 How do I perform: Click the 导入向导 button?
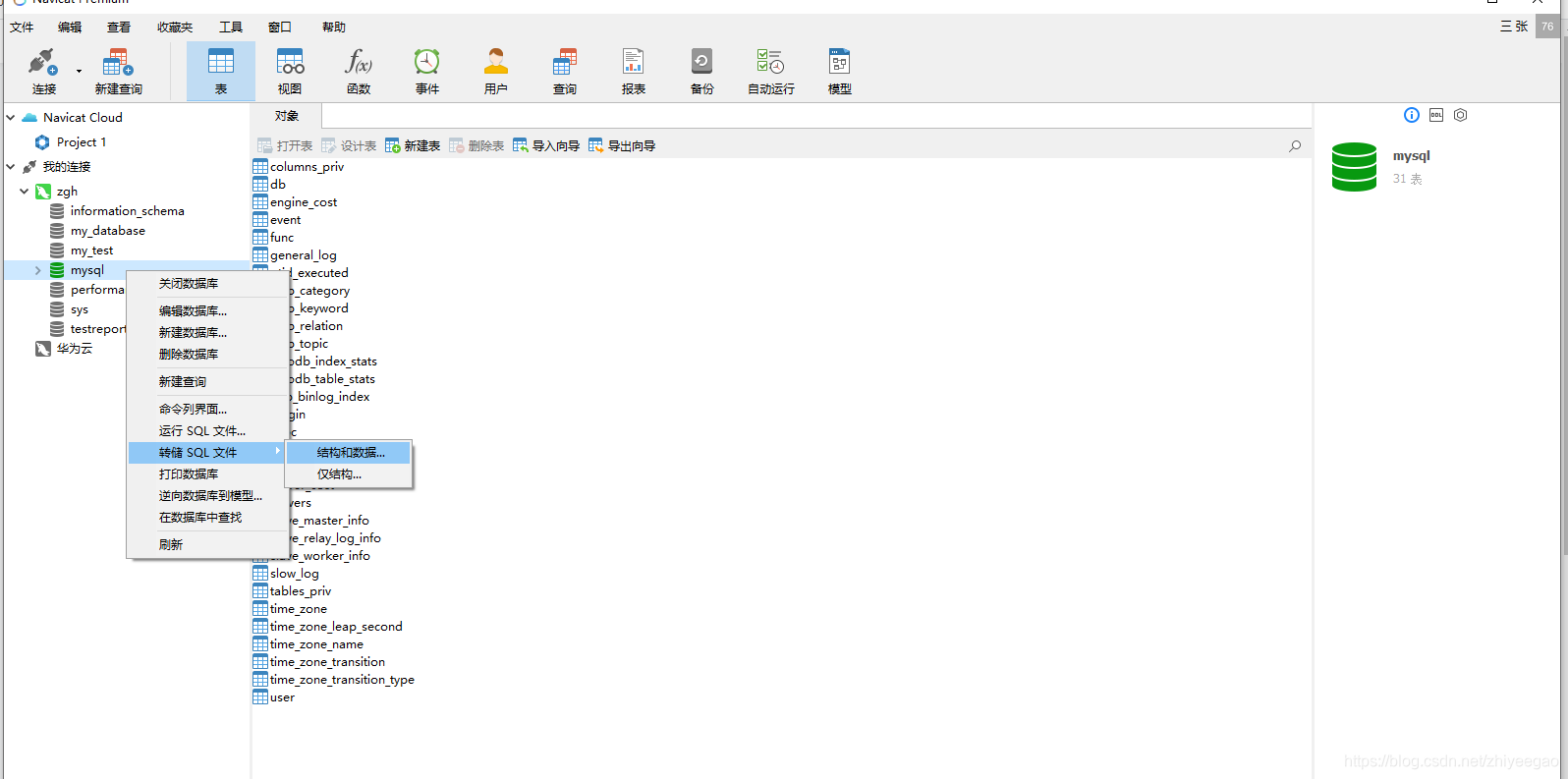tap(546, 145)
